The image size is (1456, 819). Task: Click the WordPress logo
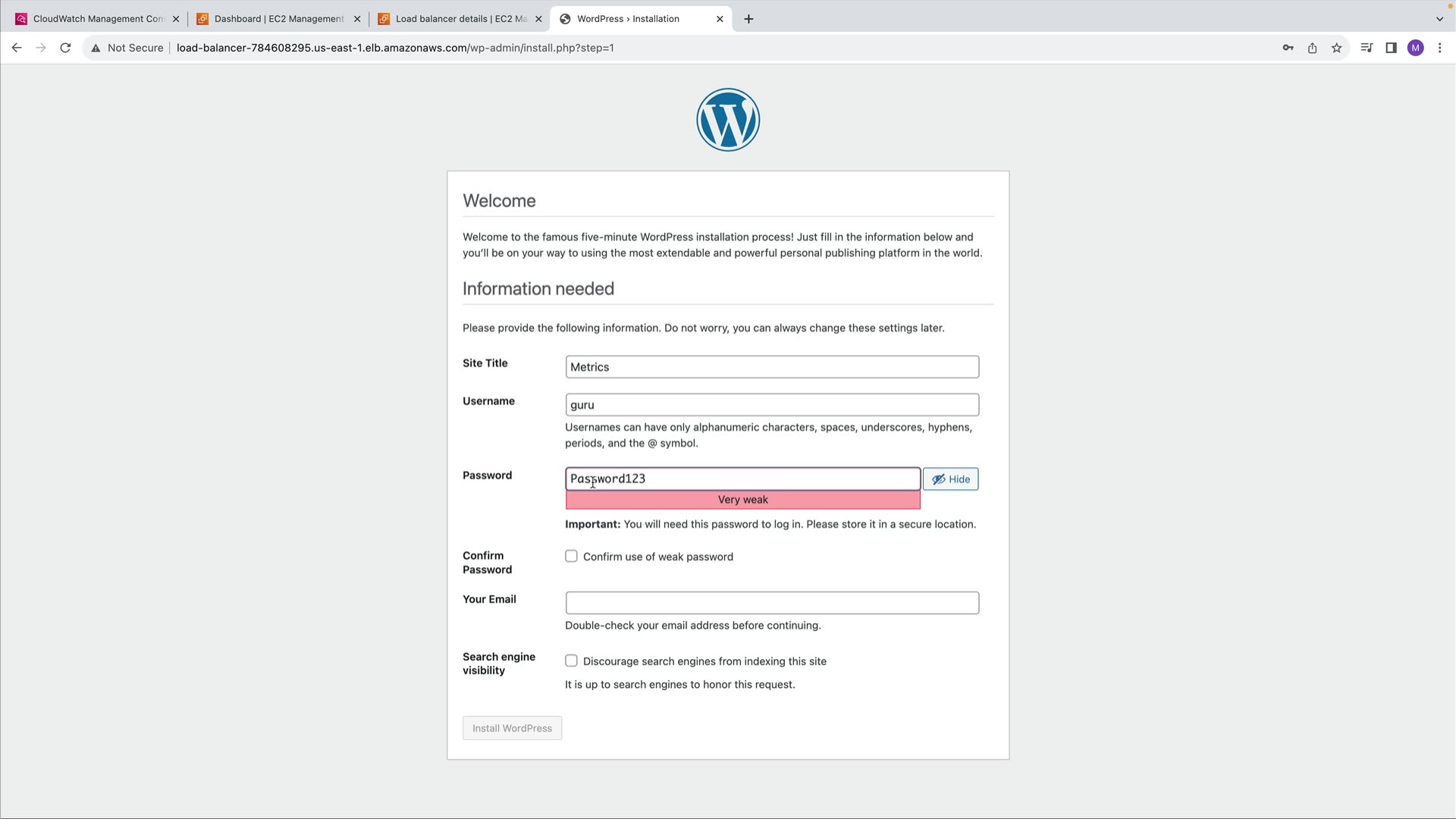pos(728,120)
